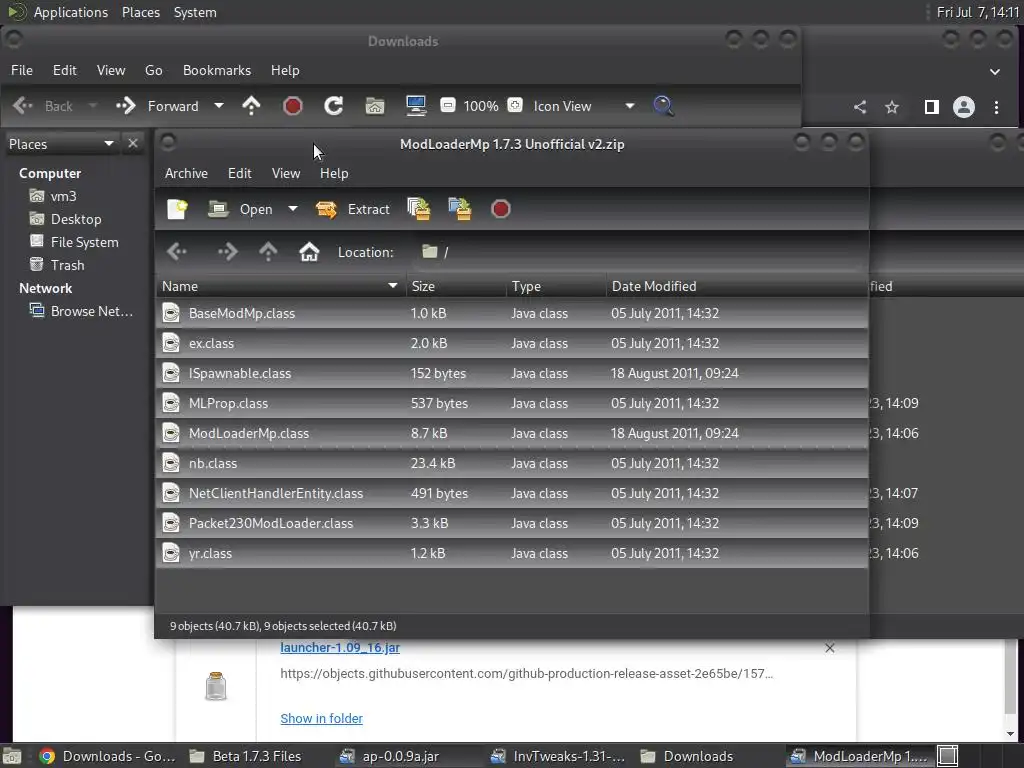Select nb.class file
The width and height of the screenshot is (1024, 768).
click(512, 464)
